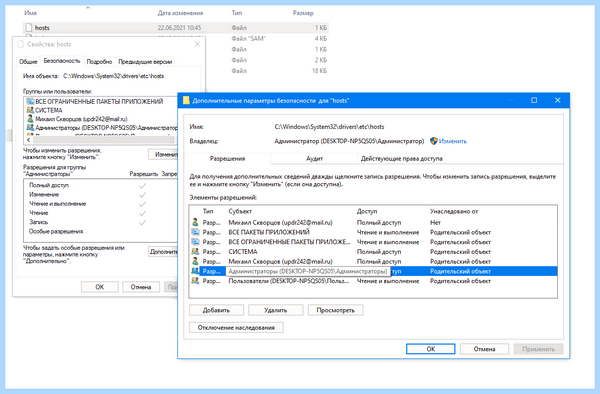Click the Добавить button
This screenshot has width=600, height=394.
[216, 310]
